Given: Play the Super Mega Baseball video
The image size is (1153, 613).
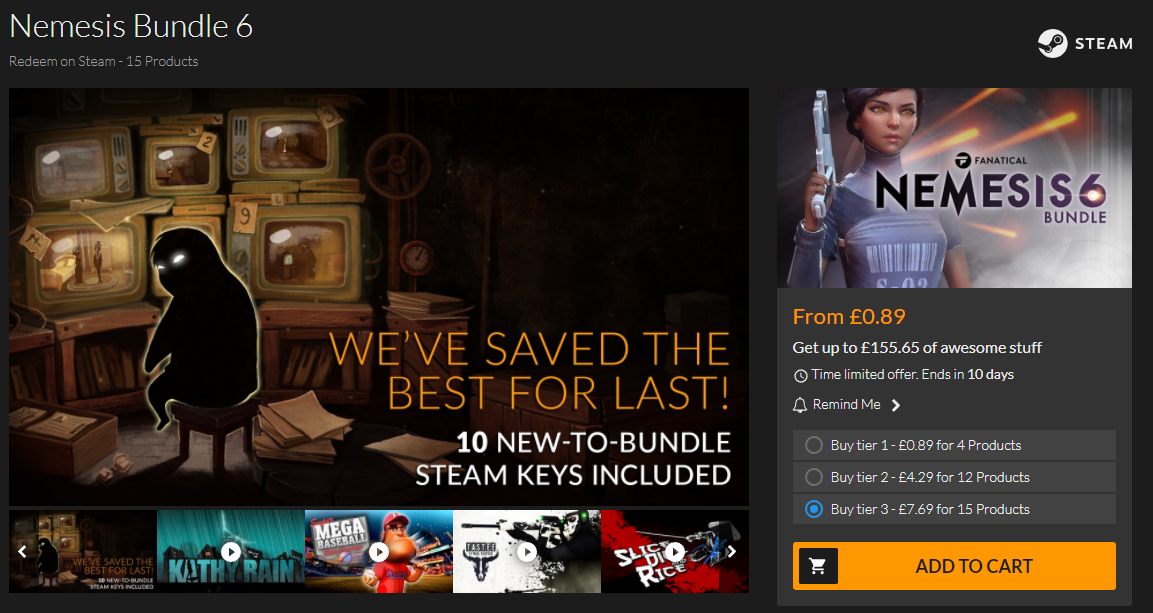Looking at the screenshot, I should coord(379,551).
